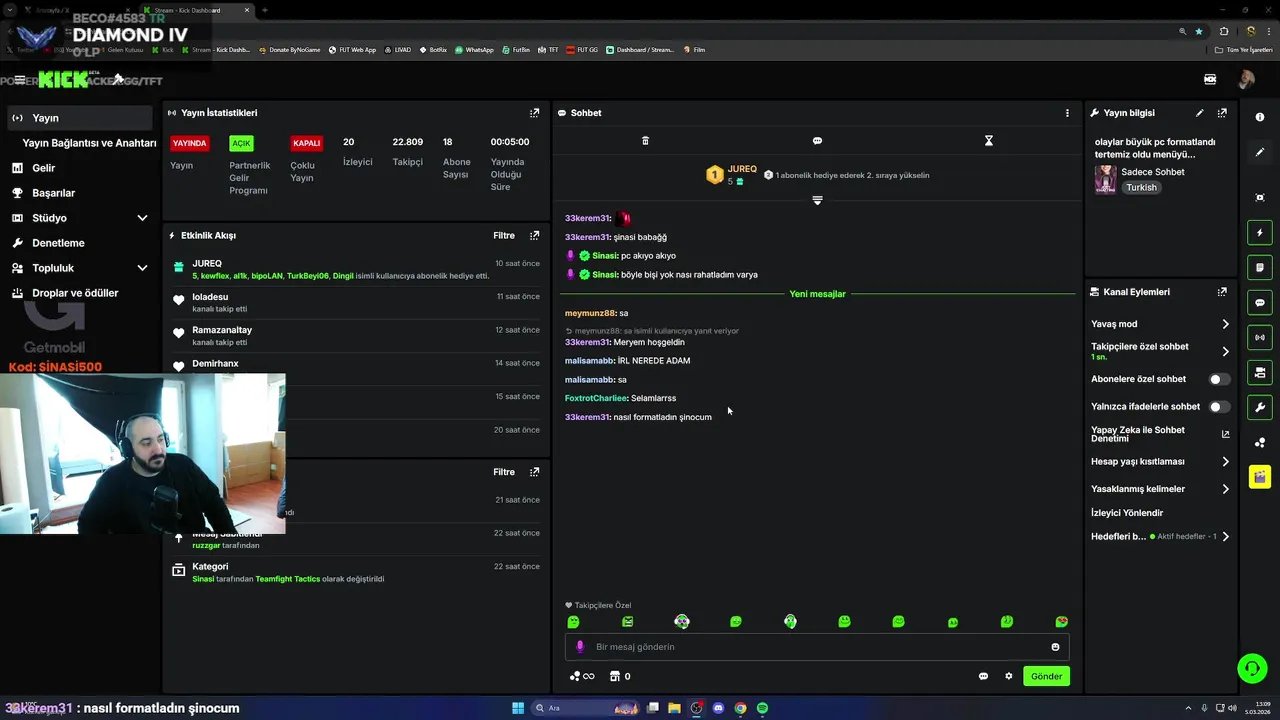The image size is (1280, 720).
Task: Click the chat bubble icon beside settings gear
Action: click(983, 676)
